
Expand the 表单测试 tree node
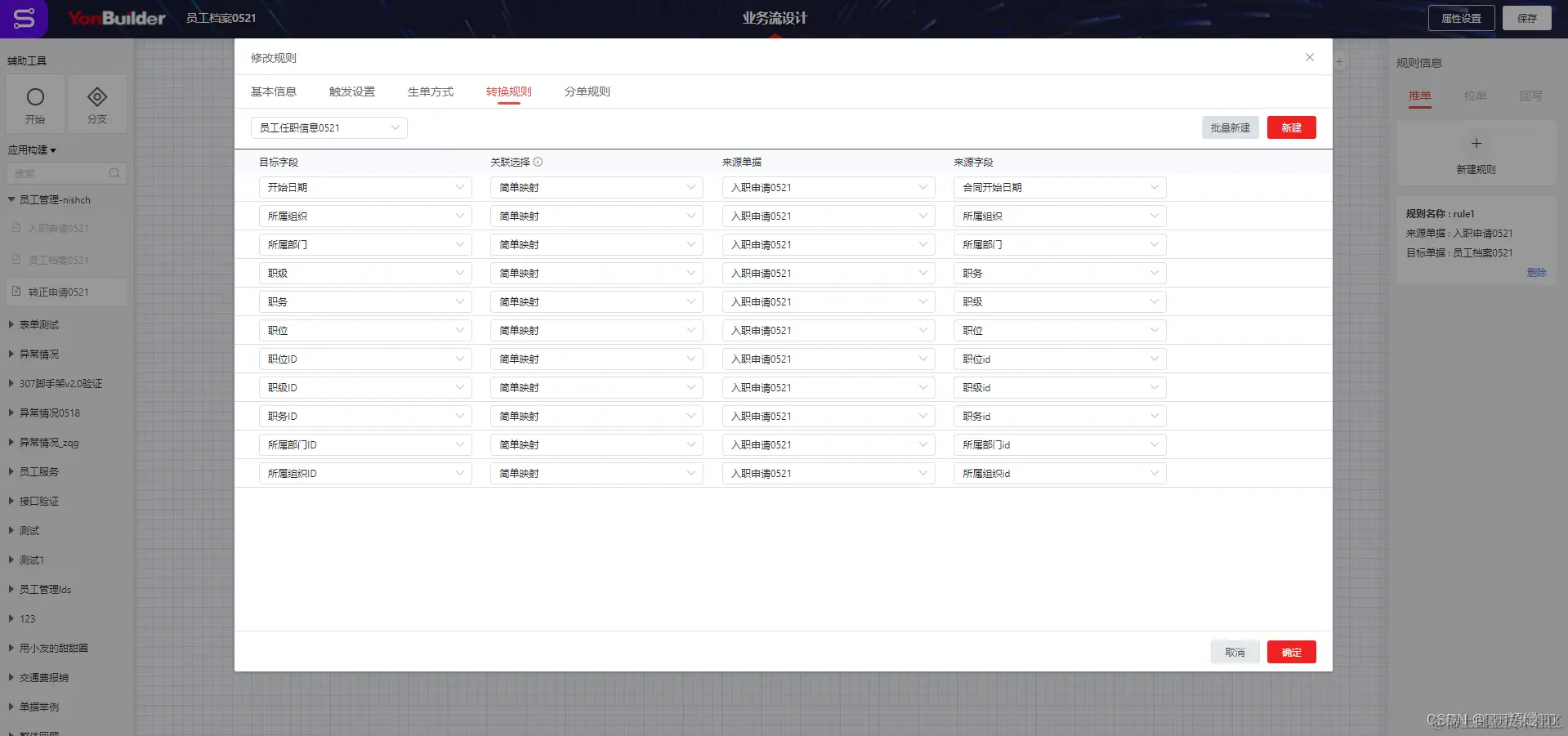11,324
